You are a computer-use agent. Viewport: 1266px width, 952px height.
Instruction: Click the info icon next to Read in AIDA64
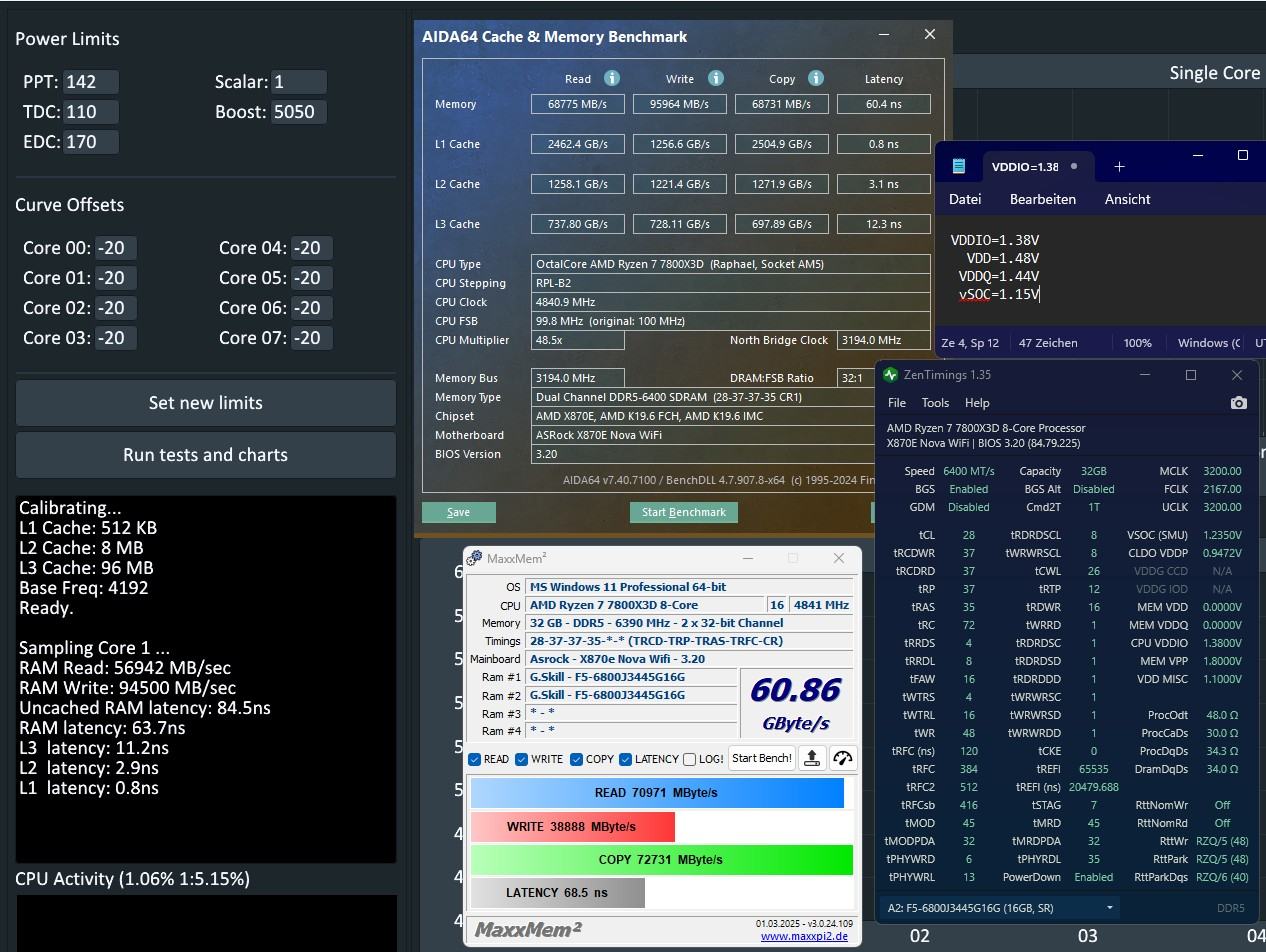(612, 78)
